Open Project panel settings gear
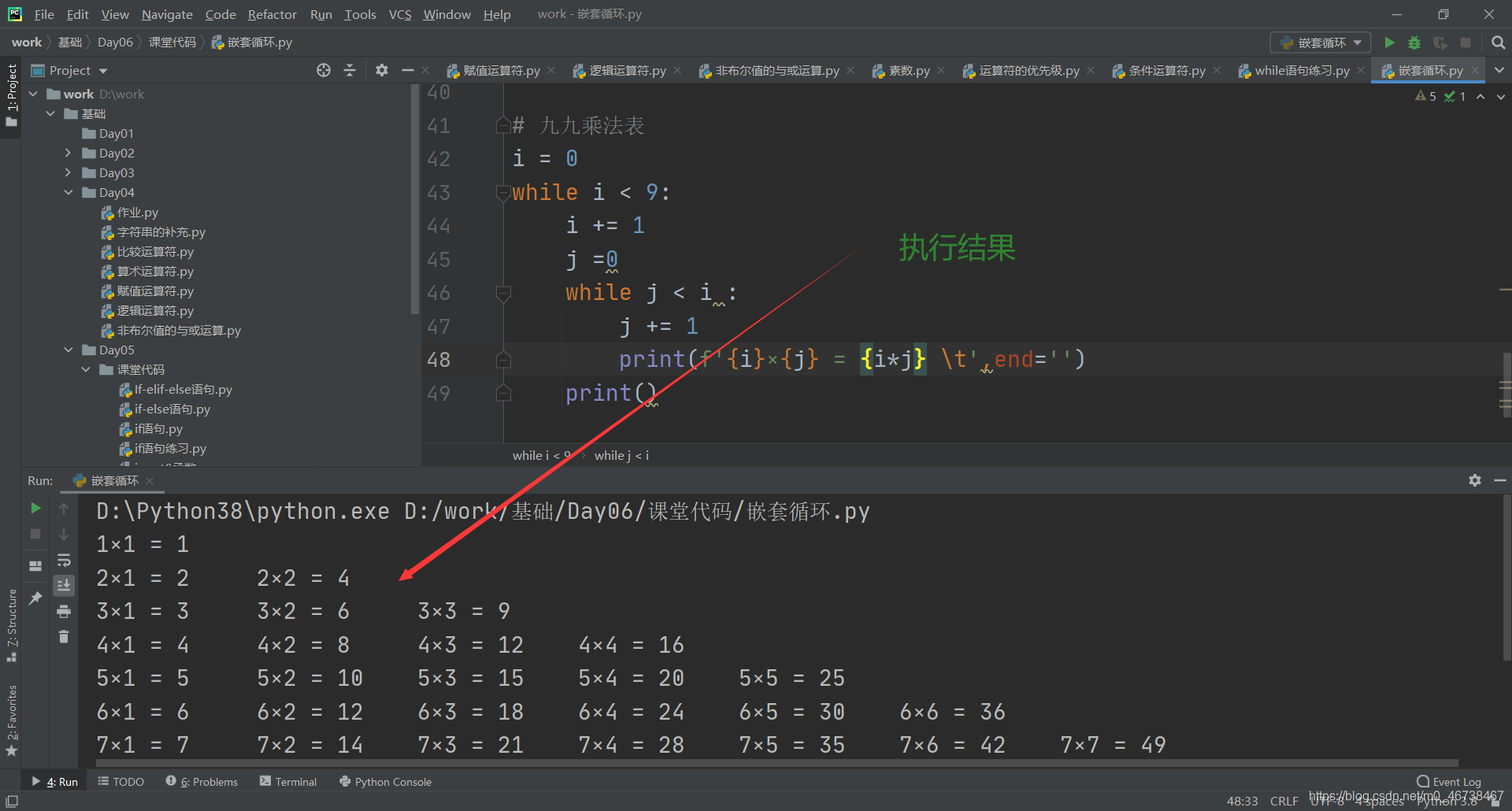This screenshot has height=811, width=1512. pyautogui.click(x=382, y=71)
